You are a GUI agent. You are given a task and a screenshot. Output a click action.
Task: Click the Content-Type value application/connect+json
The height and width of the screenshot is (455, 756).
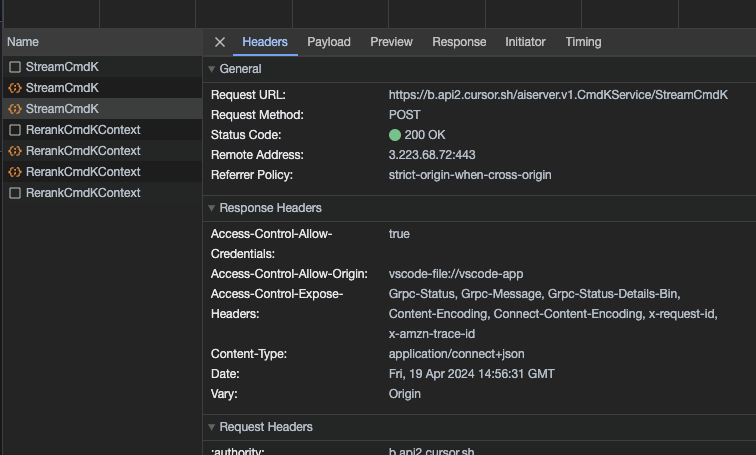457,354
